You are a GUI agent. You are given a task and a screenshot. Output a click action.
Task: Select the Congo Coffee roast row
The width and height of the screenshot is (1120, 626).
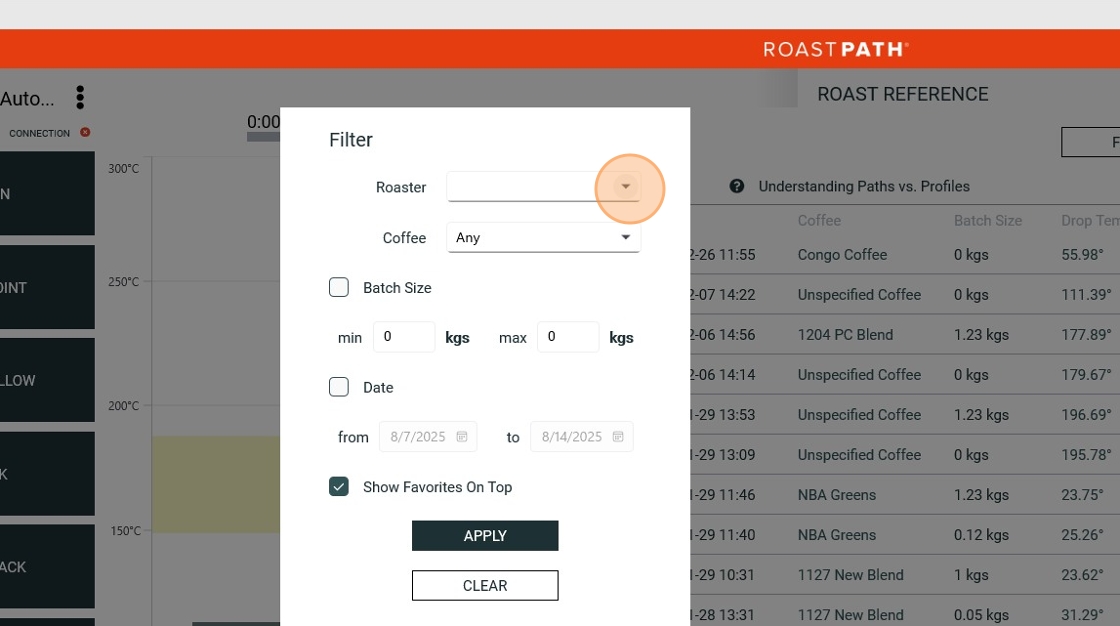(905, 255)
